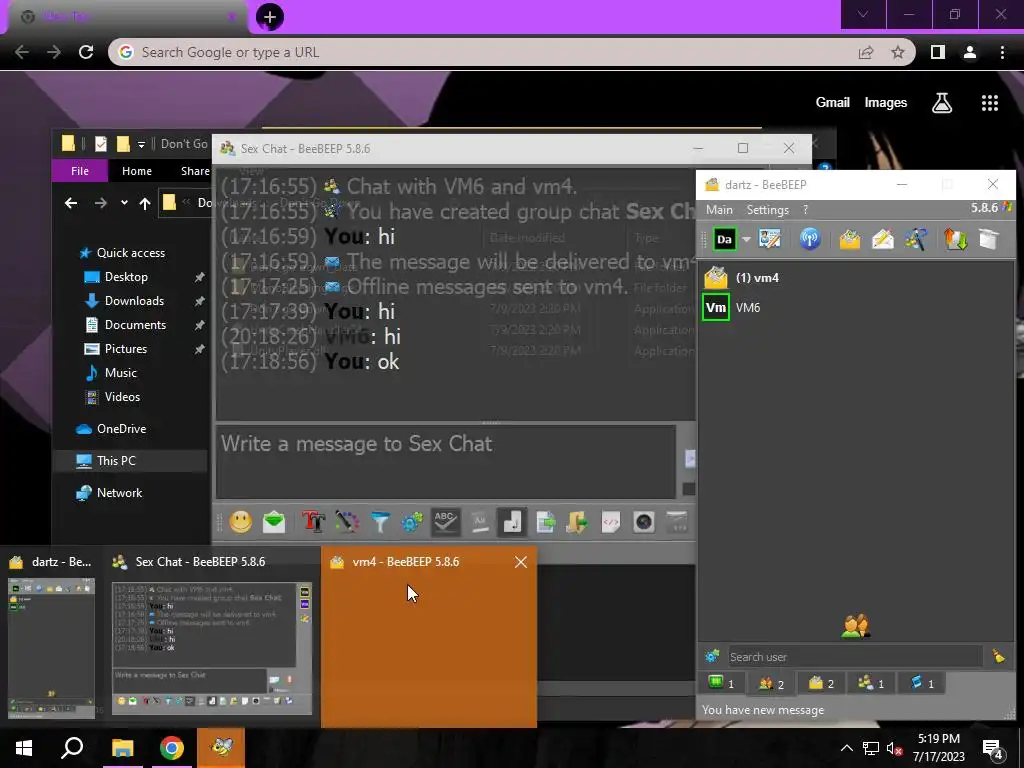Toggle the sound note icon in chat toolbar
Viewport: 1024px width, 768px height.
click(x=512, y=522)
